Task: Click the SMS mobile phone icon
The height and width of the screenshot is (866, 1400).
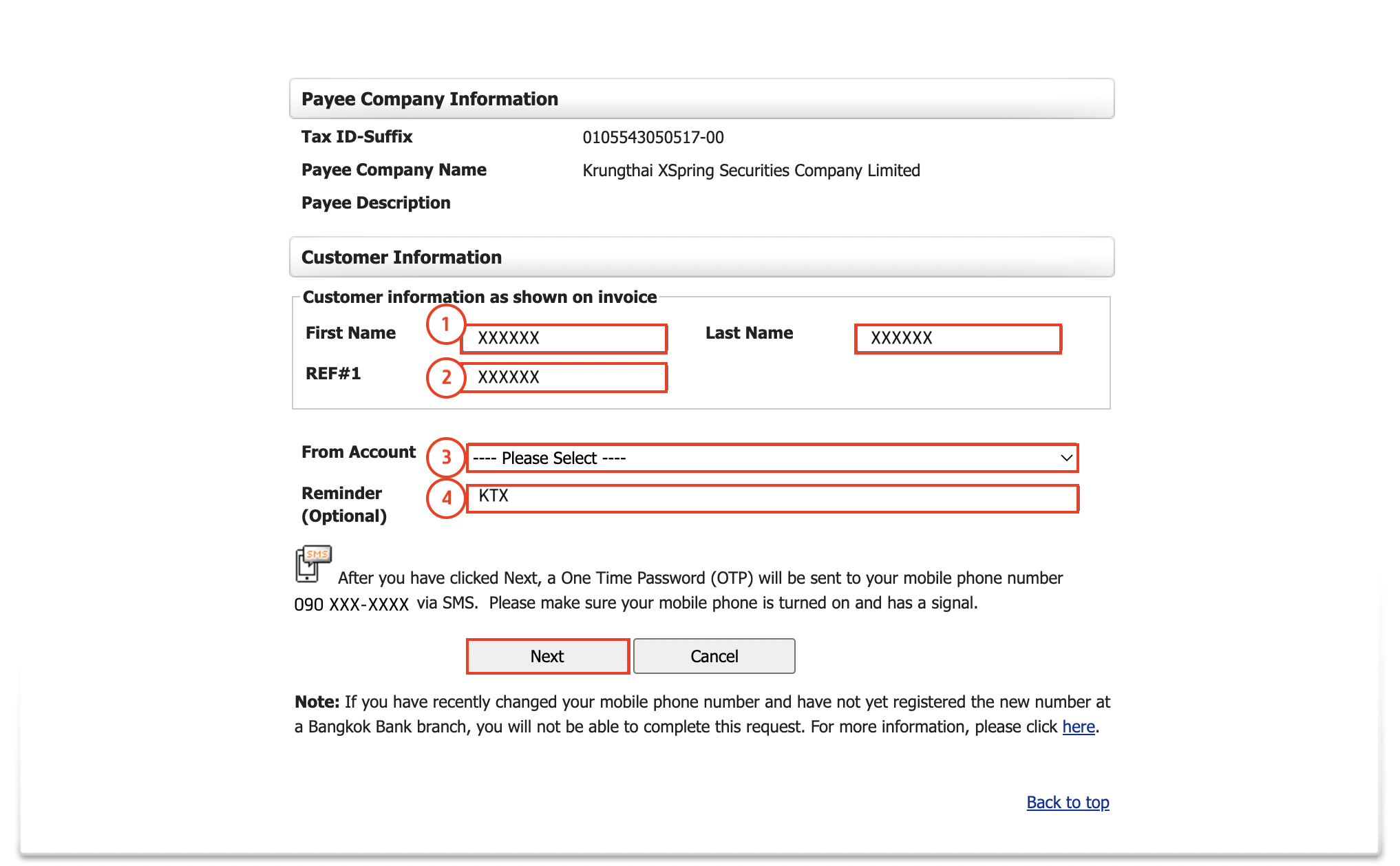Action: [312, 563]
